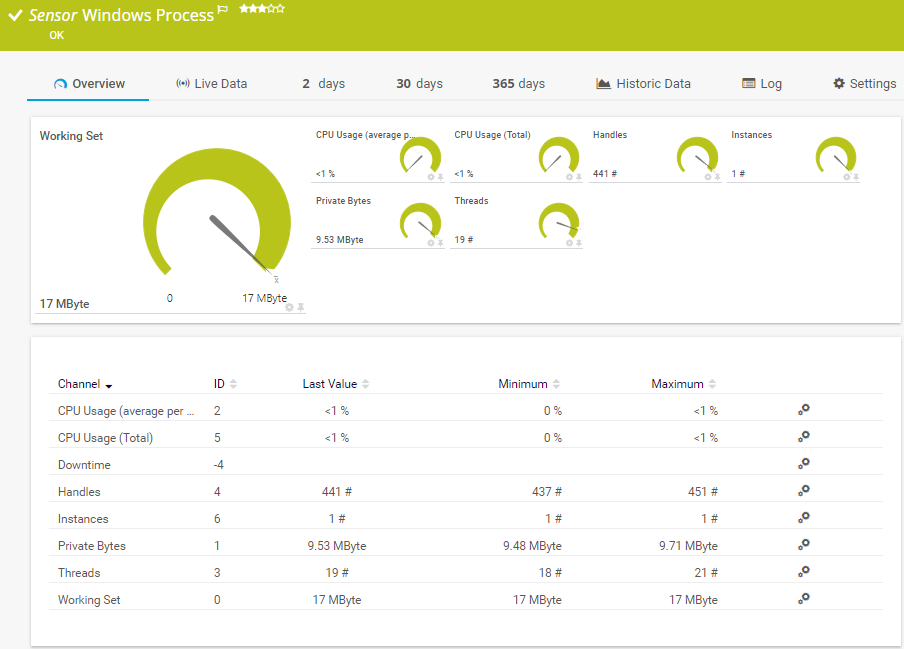Image resolution: width=904 pixels, height=649 pixels.
Task: Click the Threads mini gauge
Action: [x=556, y=222]
